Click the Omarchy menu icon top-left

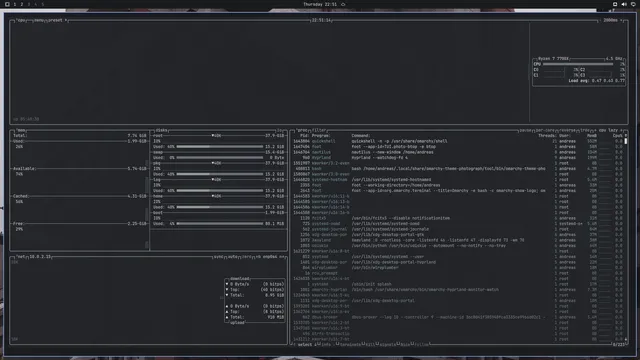7,4
